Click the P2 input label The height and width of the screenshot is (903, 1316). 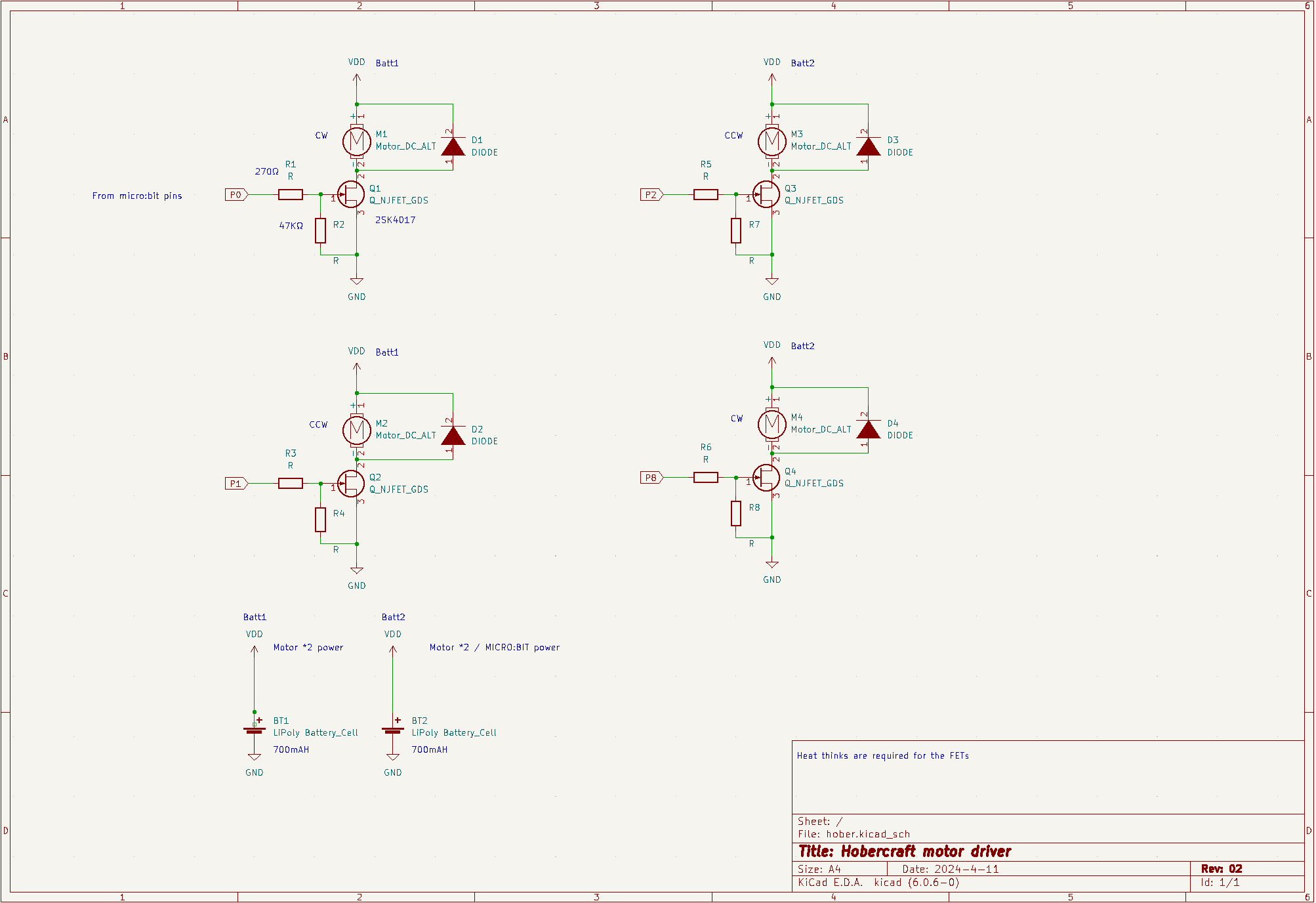tap(651, 194)
